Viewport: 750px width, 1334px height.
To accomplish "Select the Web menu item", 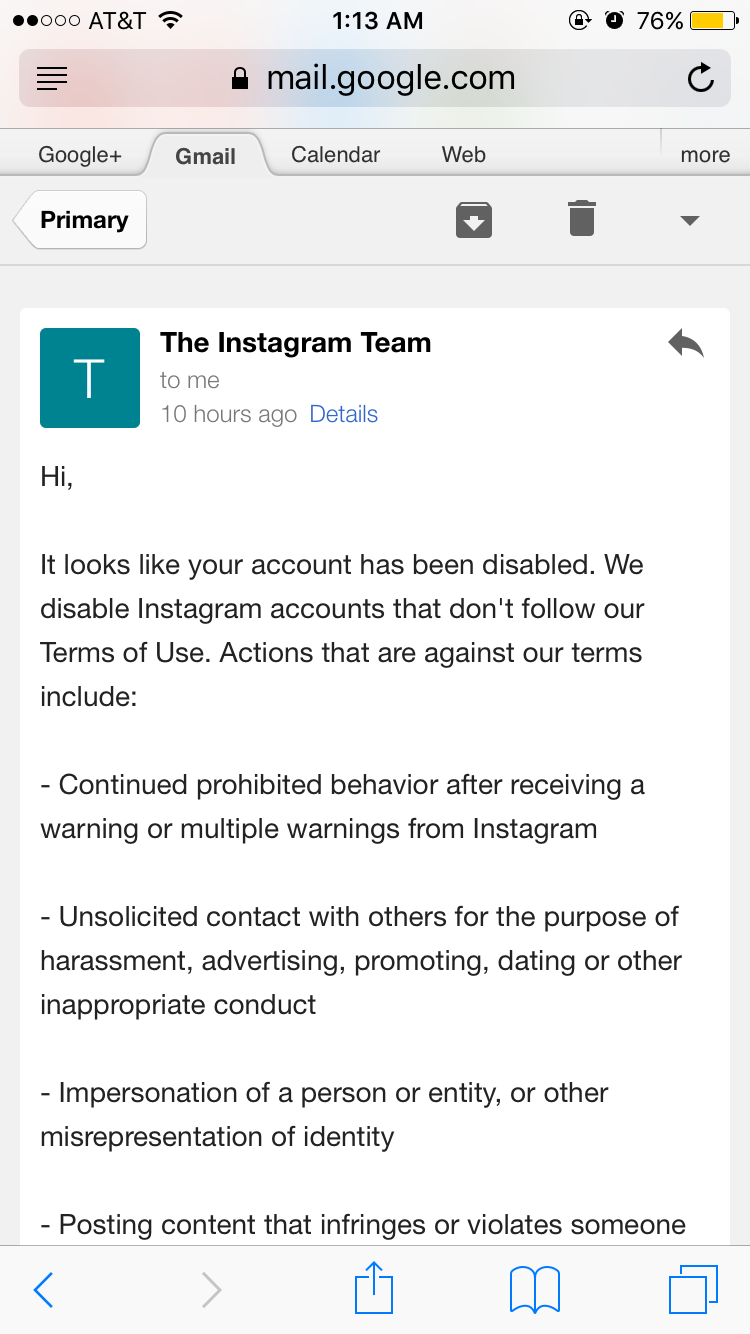I will point(462,154).
